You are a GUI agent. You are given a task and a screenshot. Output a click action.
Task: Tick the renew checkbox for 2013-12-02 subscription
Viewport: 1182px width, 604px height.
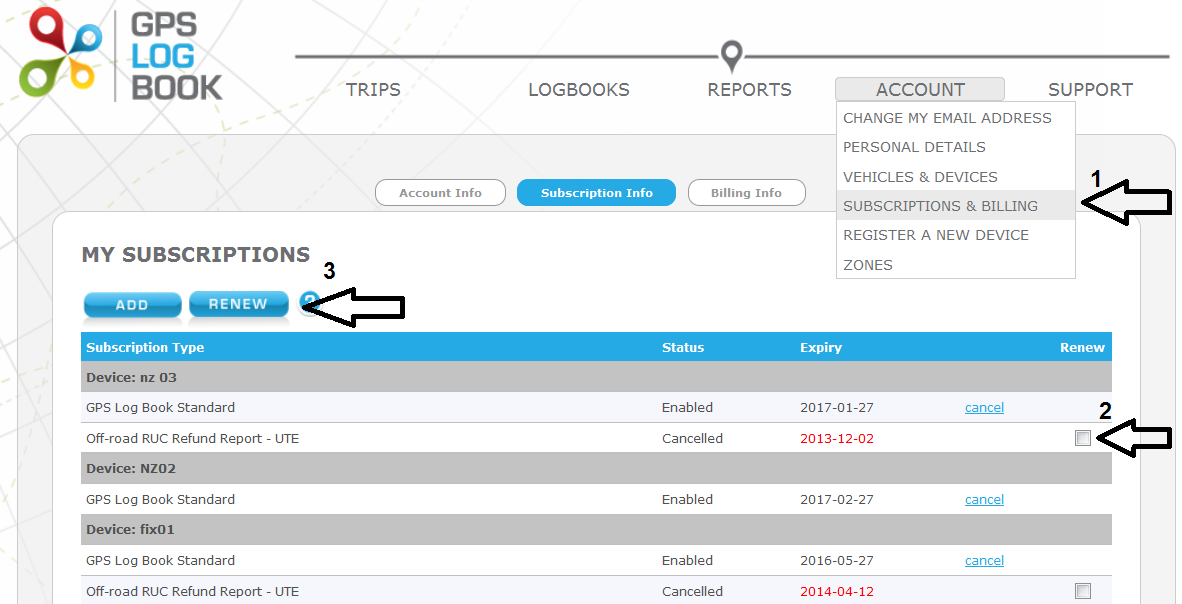point(1082,438)
